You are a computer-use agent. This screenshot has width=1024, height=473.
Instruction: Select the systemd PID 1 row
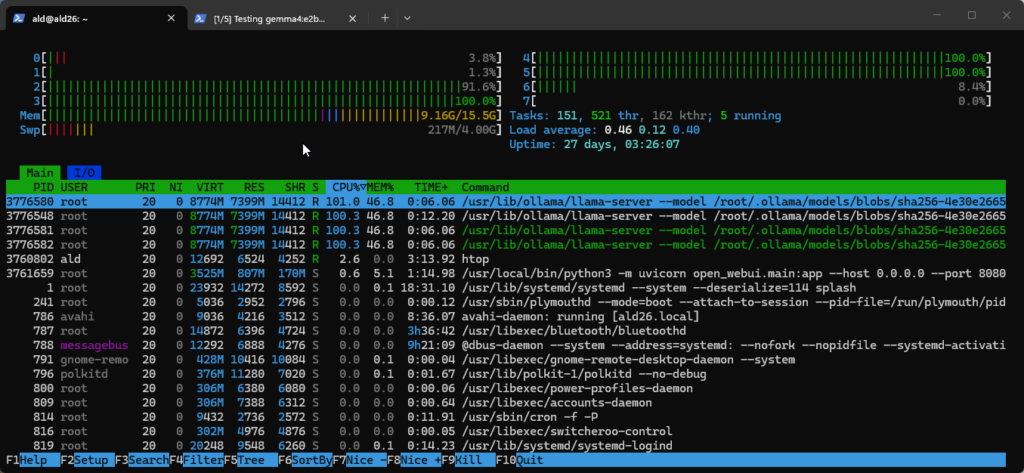(x=506, y=287)
